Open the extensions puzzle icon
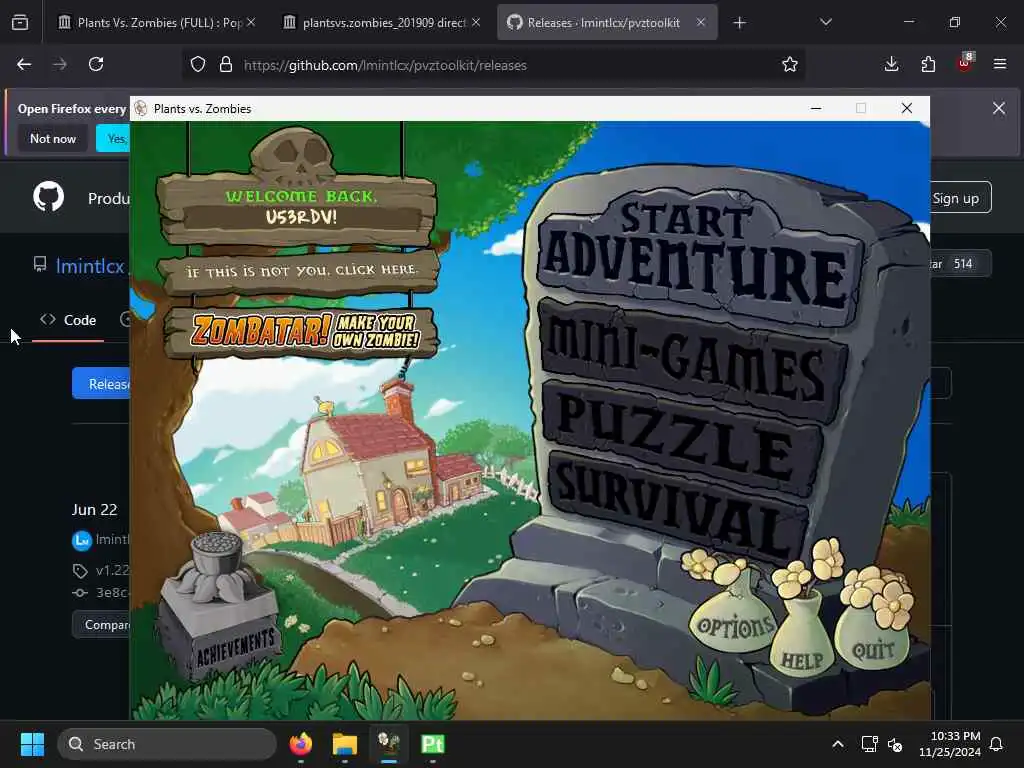Image resolution: width=1024 pixels, height=768 pixels. [928, 64]
